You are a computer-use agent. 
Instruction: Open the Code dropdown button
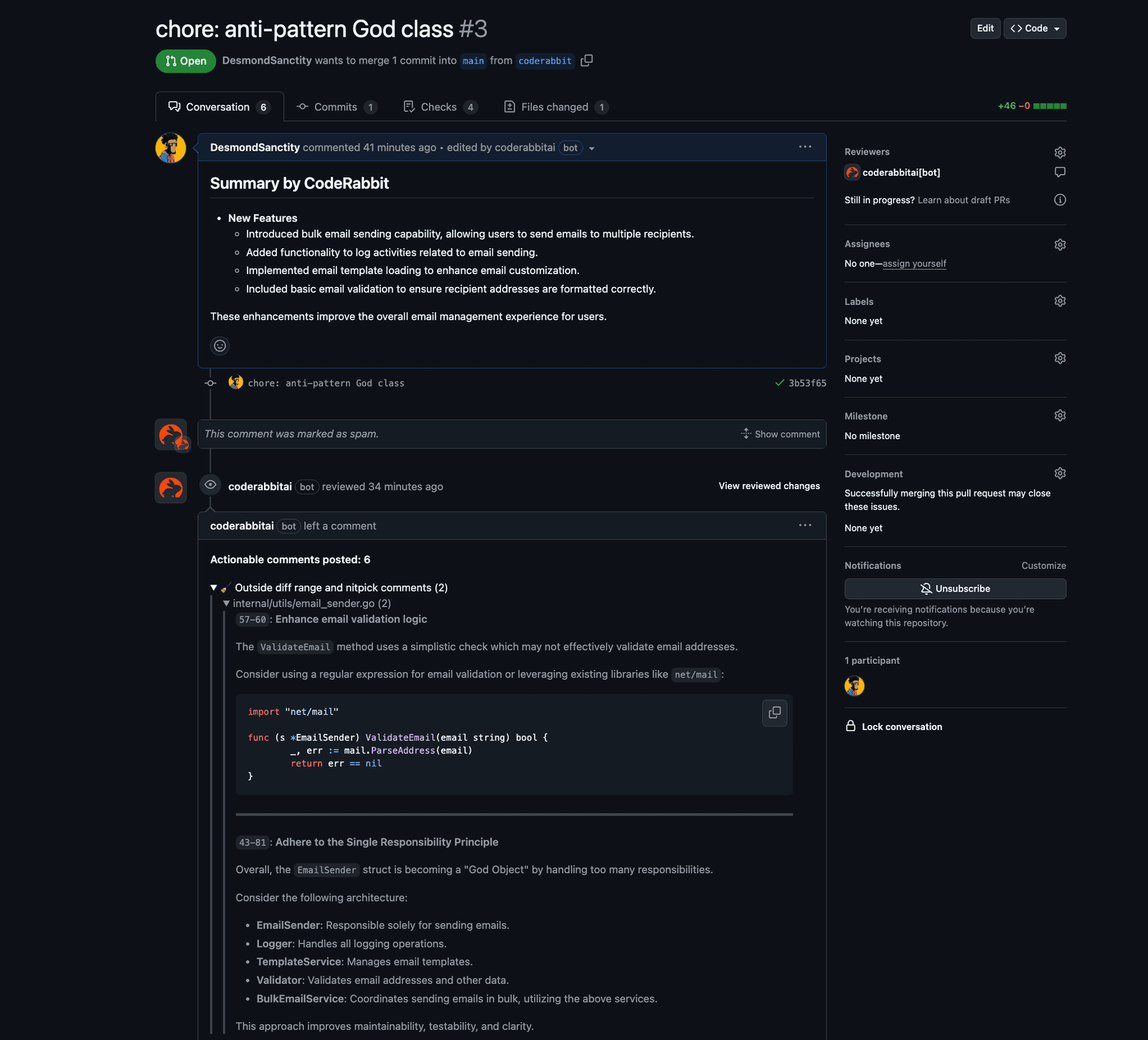[x=1035, y=29]
